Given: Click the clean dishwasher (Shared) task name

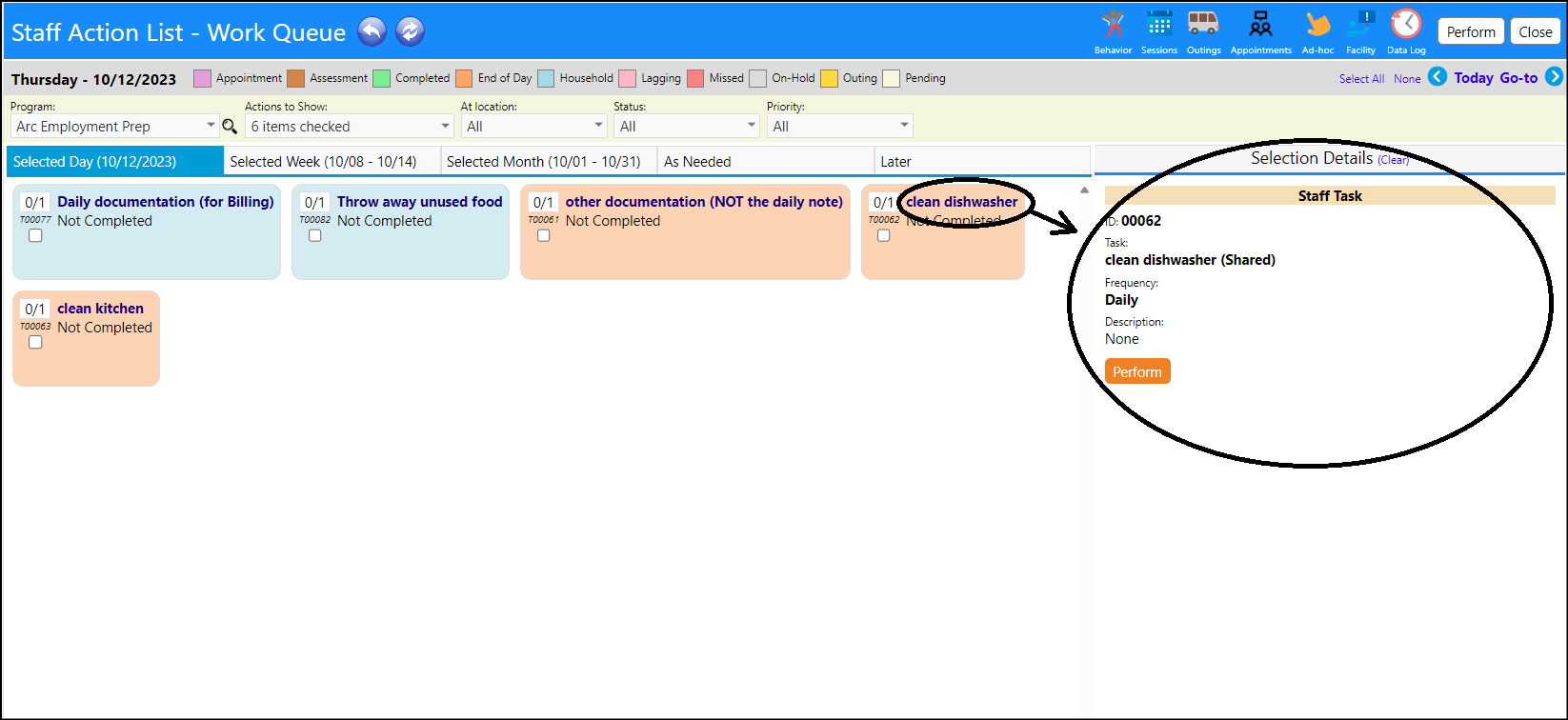Looking at the screenshot, I should tap(1190, 260).
